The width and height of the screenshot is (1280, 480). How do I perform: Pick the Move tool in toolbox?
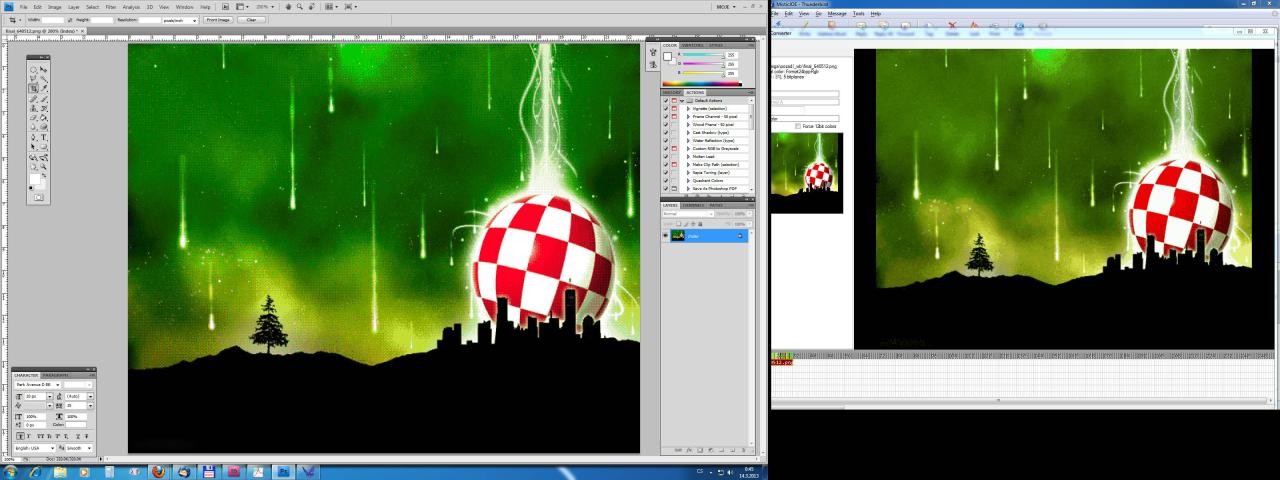click(x=44, y=69)
